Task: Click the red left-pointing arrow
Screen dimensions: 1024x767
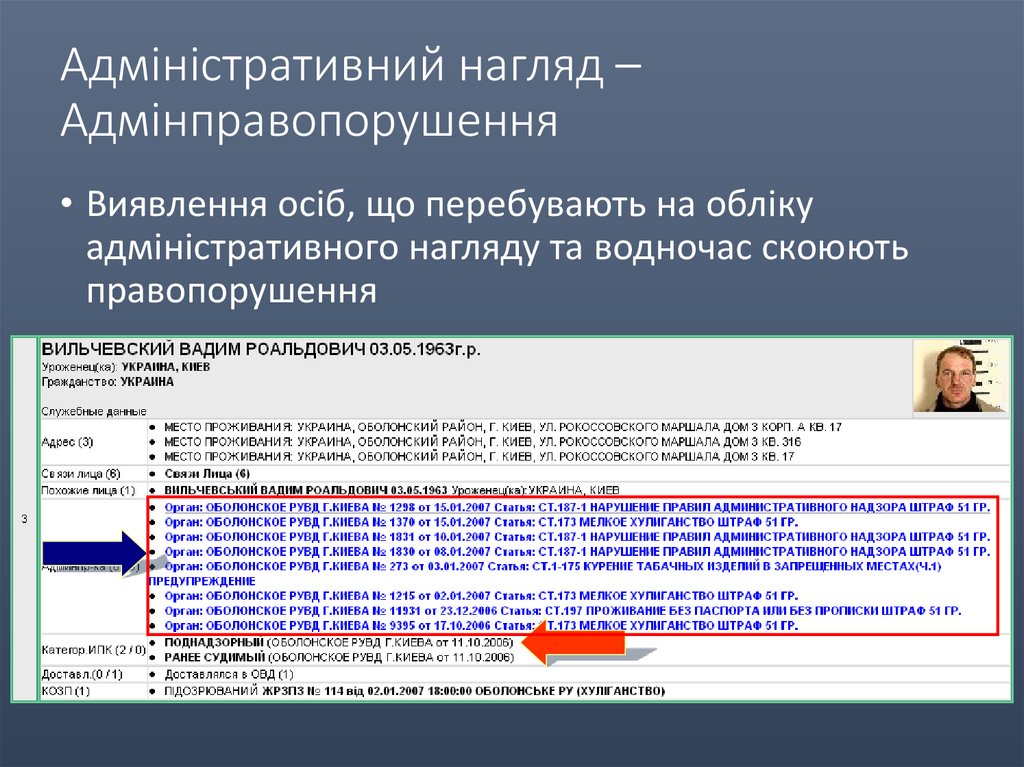Action: tap(575, 646)
